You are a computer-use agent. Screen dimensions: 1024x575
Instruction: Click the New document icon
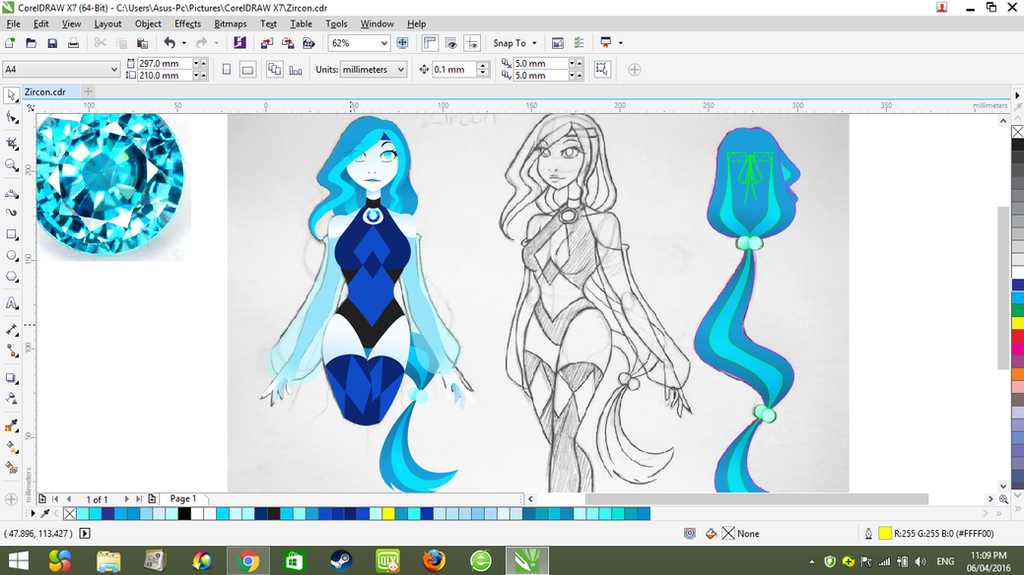(10, 43)
